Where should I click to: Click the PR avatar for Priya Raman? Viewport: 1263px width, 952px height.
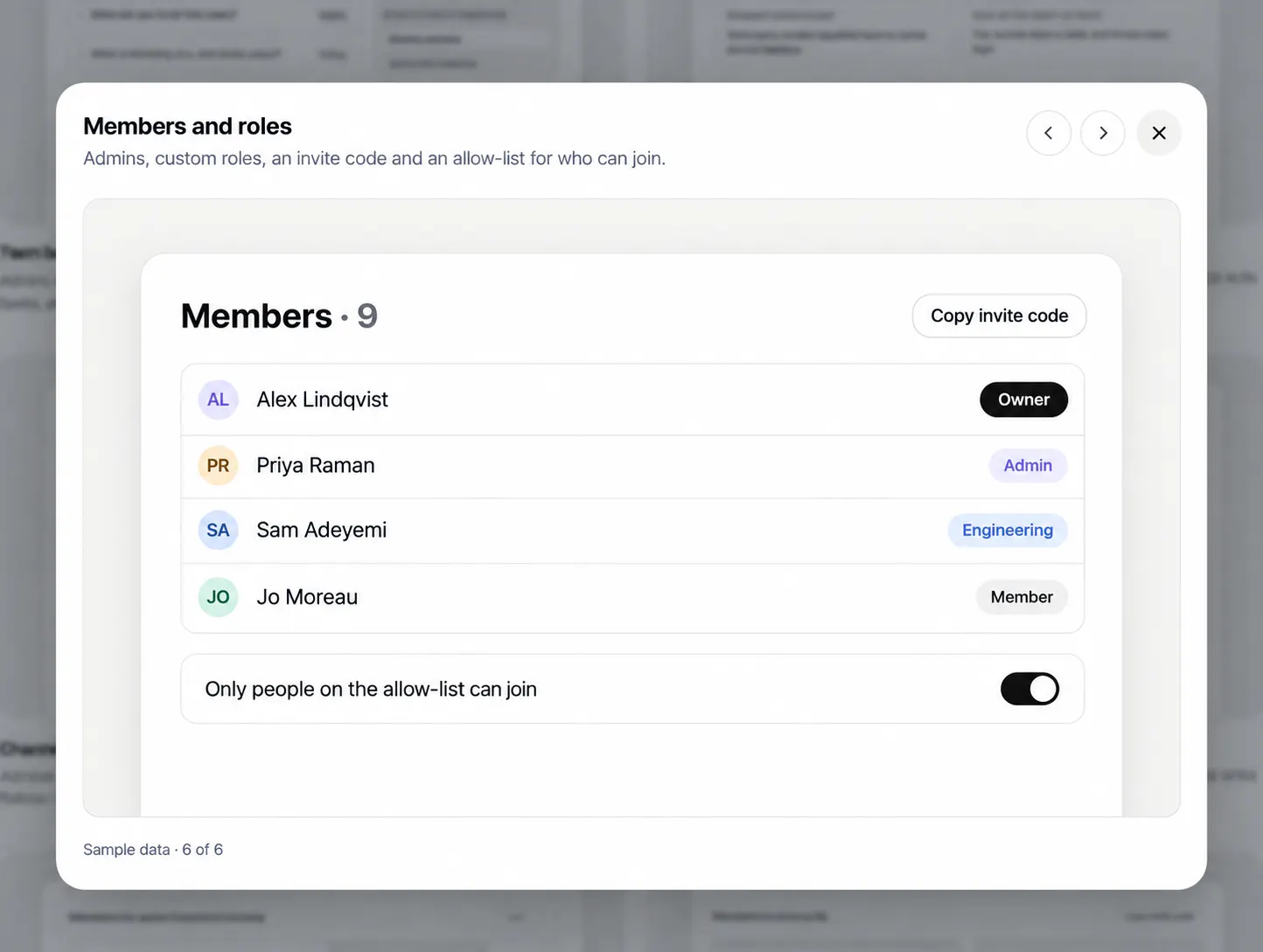[x=218, y=466]
